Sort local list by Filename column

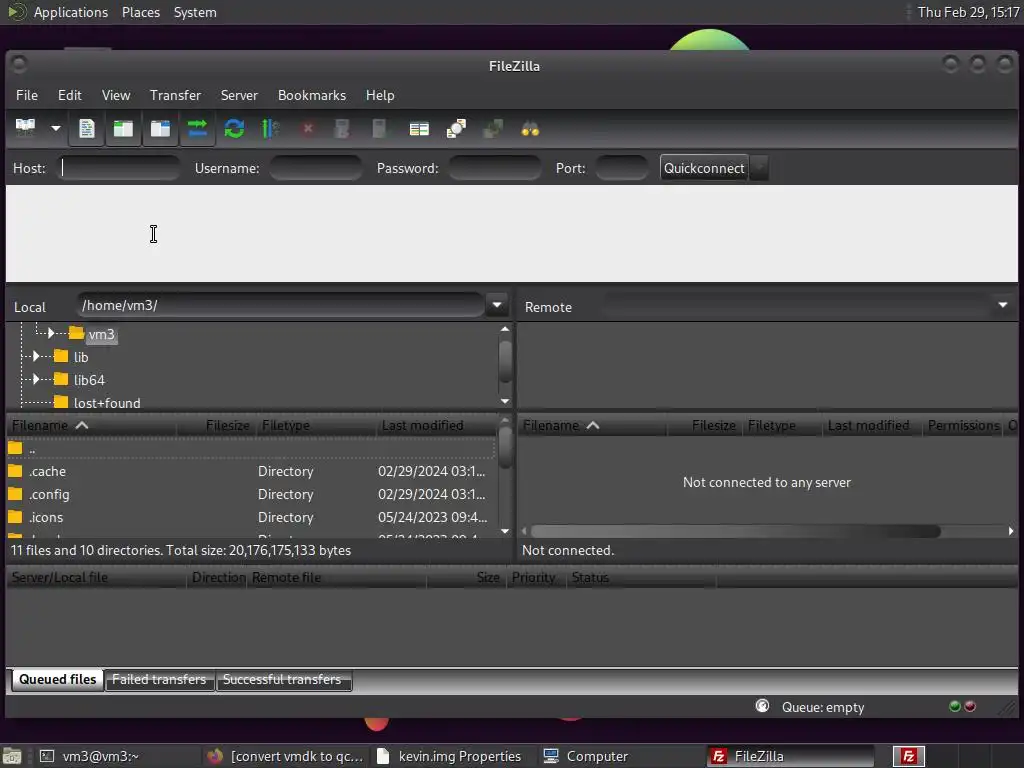coord(91,426)
